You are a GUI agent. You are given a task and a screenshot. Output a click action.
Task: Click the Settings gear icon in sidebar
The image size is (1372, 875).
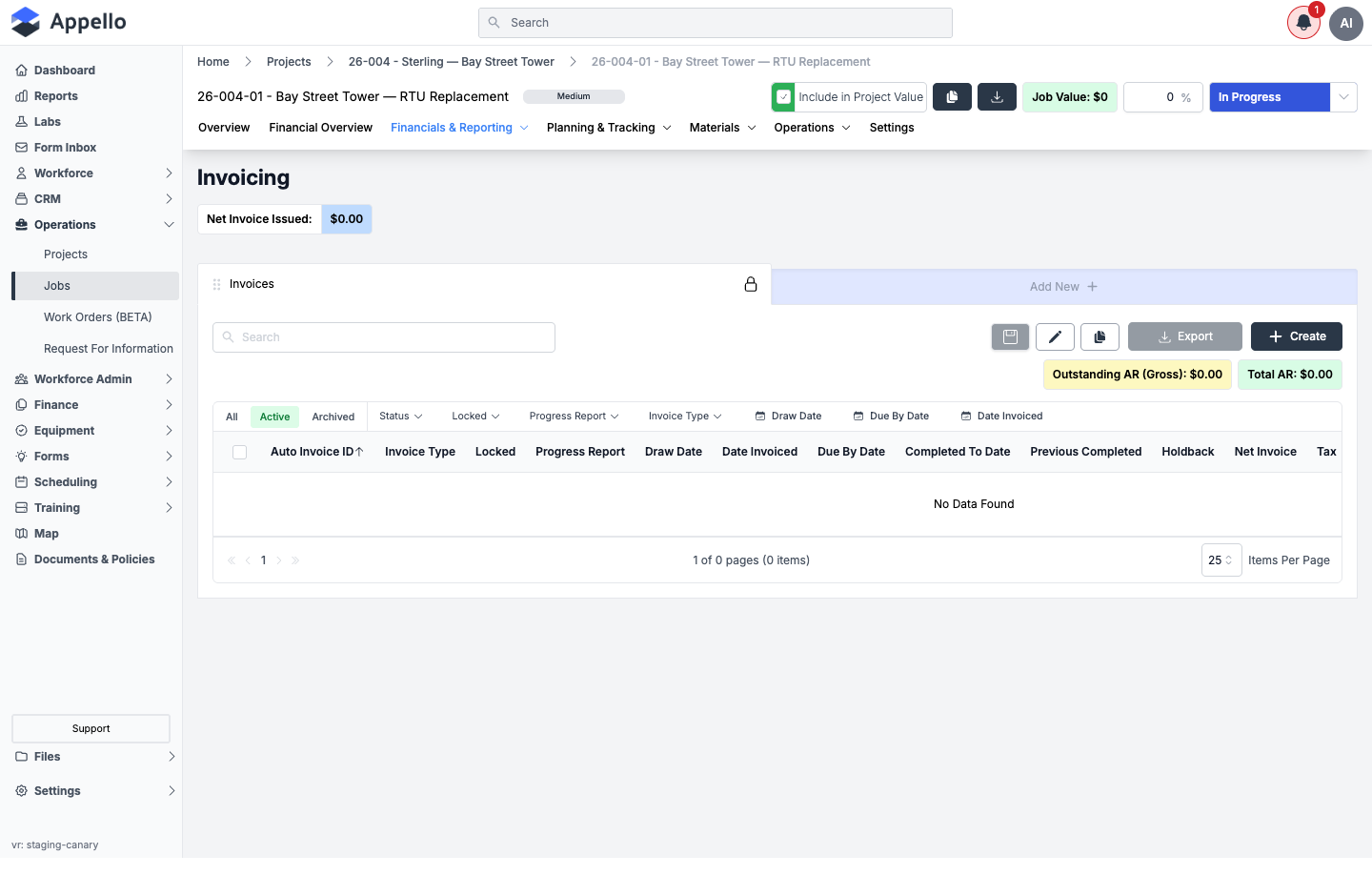[x=21, y=791]
